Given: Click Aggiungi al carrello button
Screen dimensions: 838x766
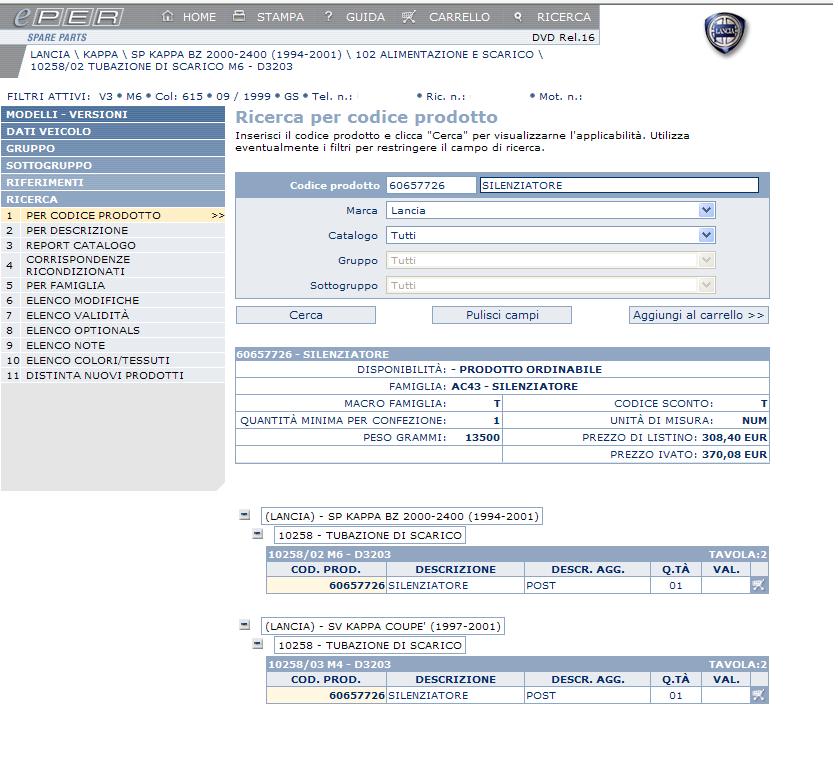Looking at the screenshot, I should pos(699,315).
